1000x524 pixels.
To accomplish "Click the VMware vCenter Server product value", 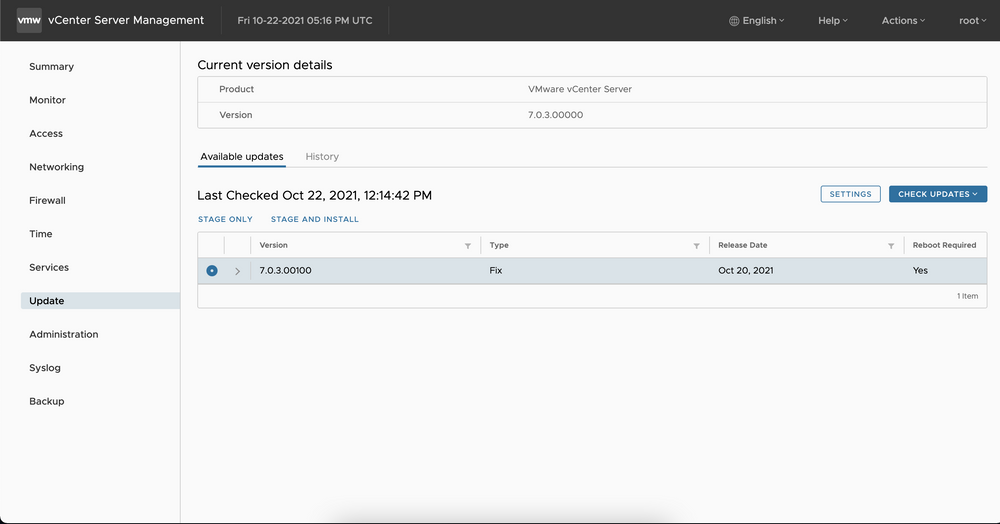I will coord(580,89).
